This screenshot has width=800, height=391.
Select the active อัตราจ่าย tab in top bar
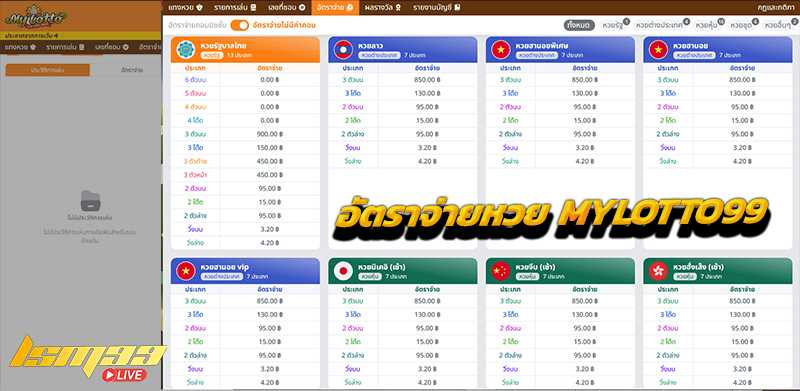coord(334,8)
